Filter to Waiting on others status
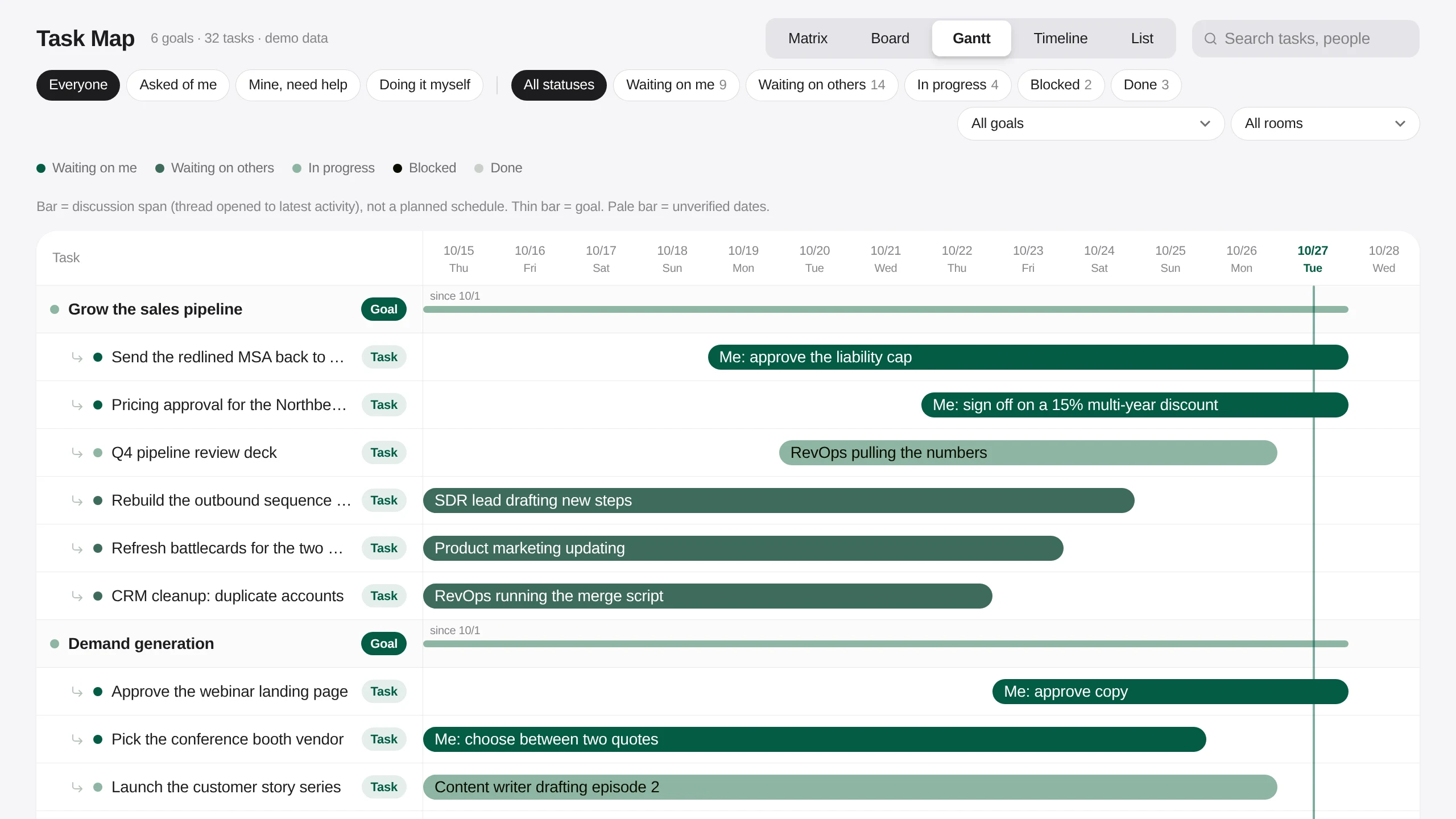 822,85
